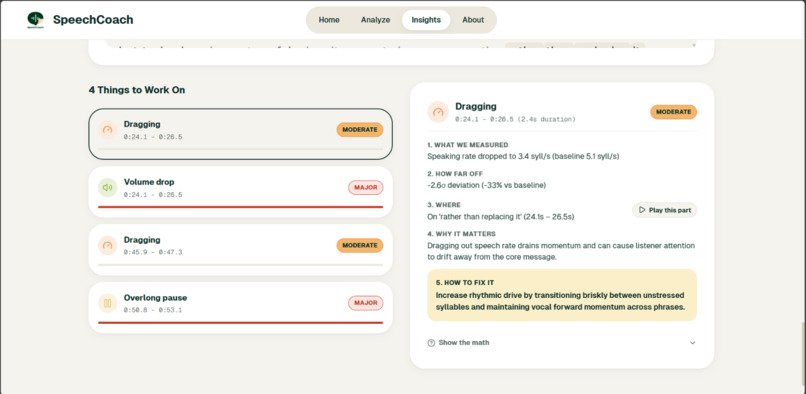The width and height of the screenshot is (806, 394).
Task: Click the play triangle icon in Play this part
Action: pyautogui.click(x=642, y=210)
